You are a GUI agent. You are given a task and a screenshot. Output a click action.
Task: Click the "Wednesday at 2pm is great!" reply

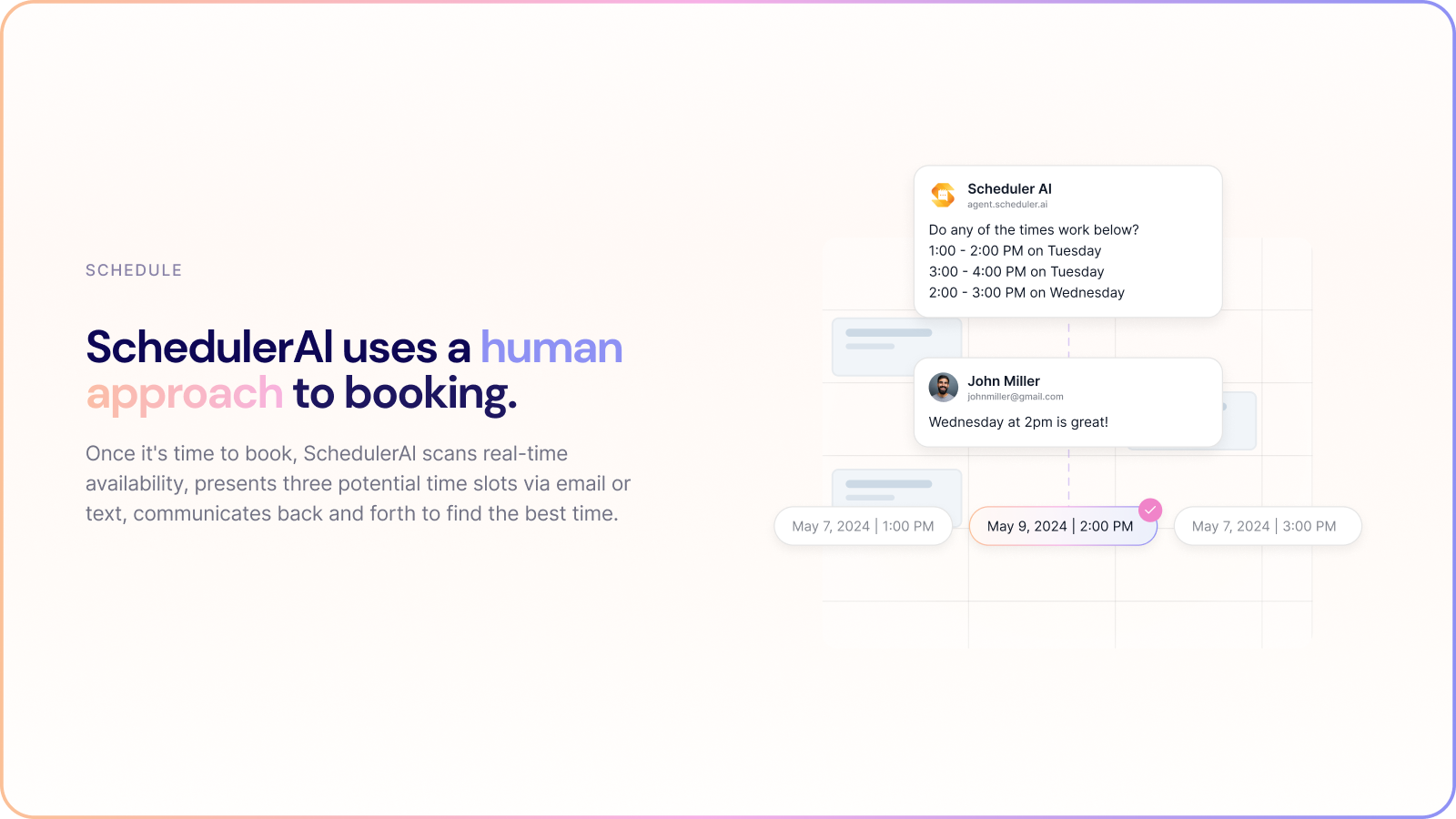point(1017,422)
